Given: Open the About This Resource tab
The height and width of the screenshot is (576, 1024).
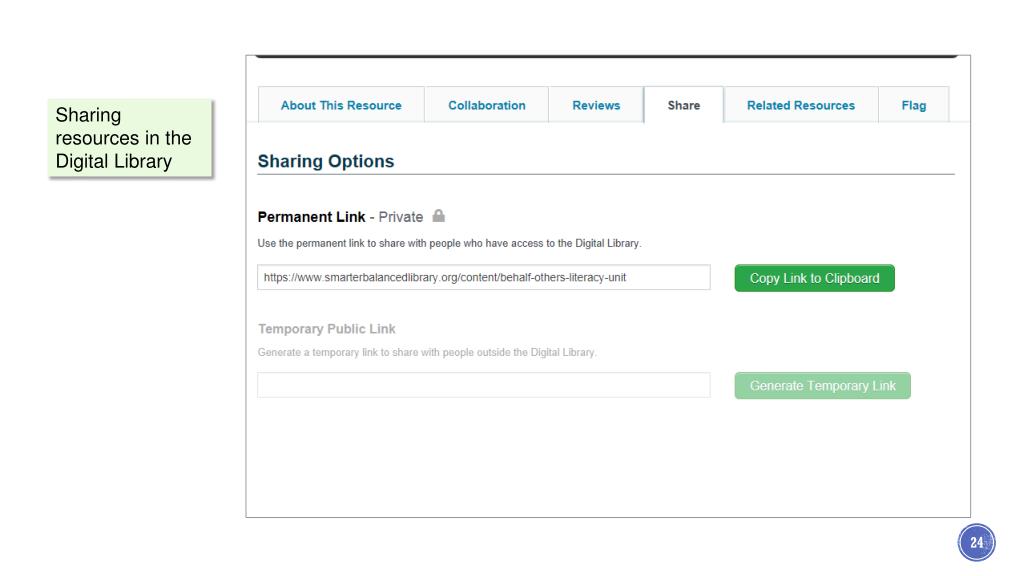Looking at the screenshot, I should [x=341, y=105].
